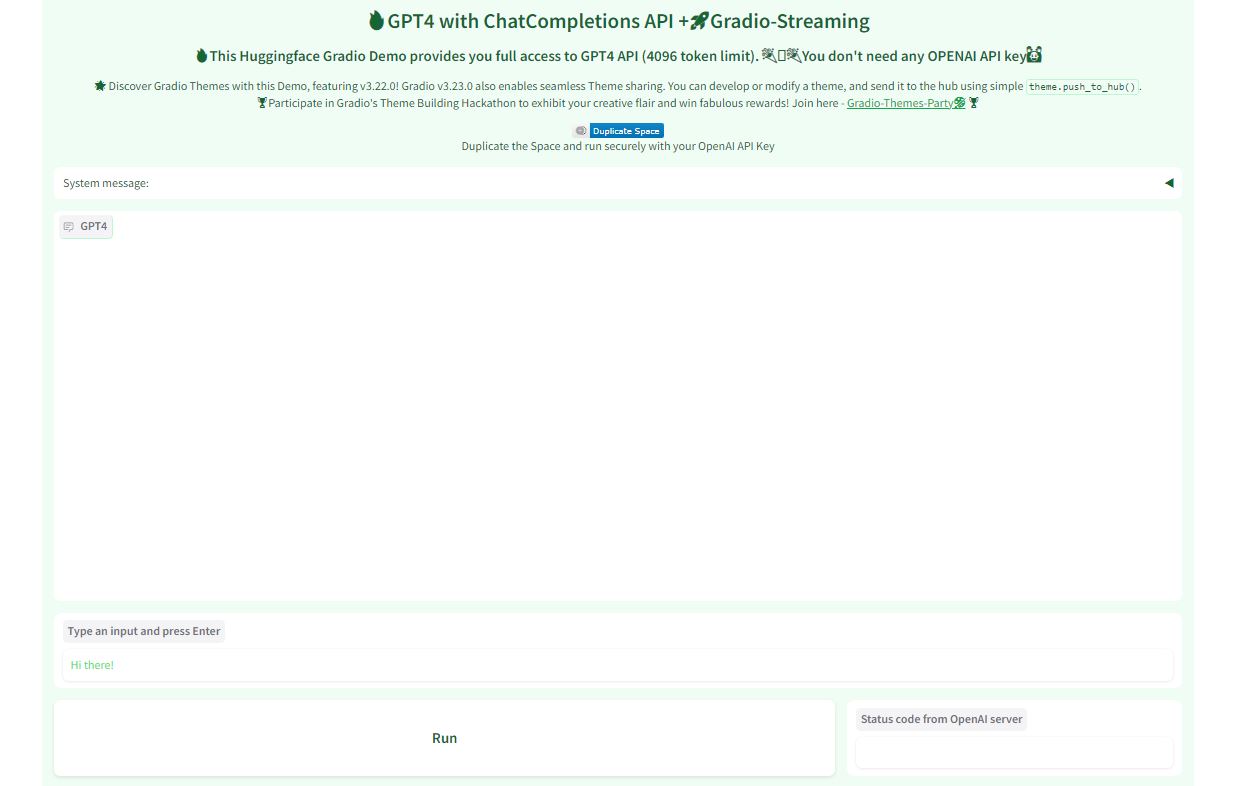Image resolution: width=1234 pixels, height=786 pixels.
Task: Open the Gradio-Themes-Party link
Action: tap(906, 103)
